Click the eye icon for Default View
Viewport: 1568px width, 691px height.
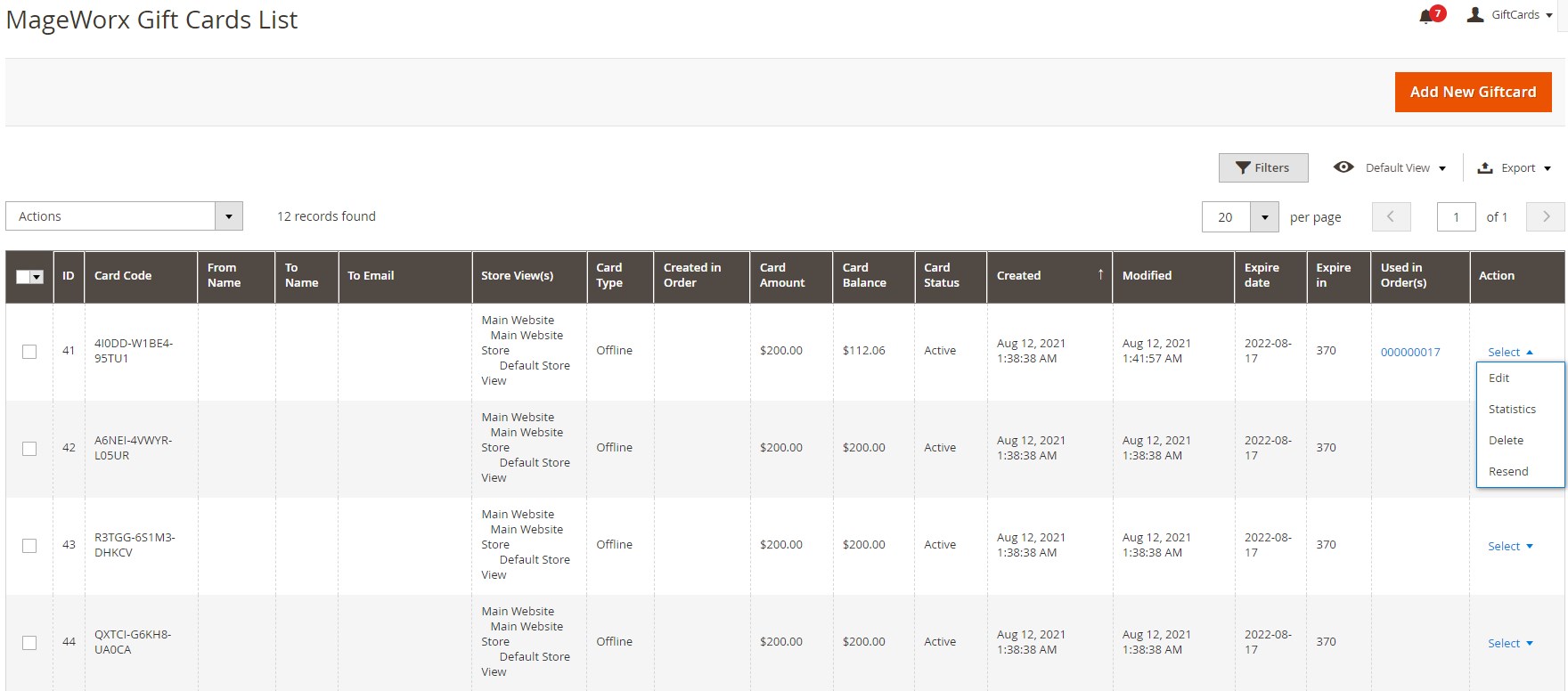coord(1343,167)
